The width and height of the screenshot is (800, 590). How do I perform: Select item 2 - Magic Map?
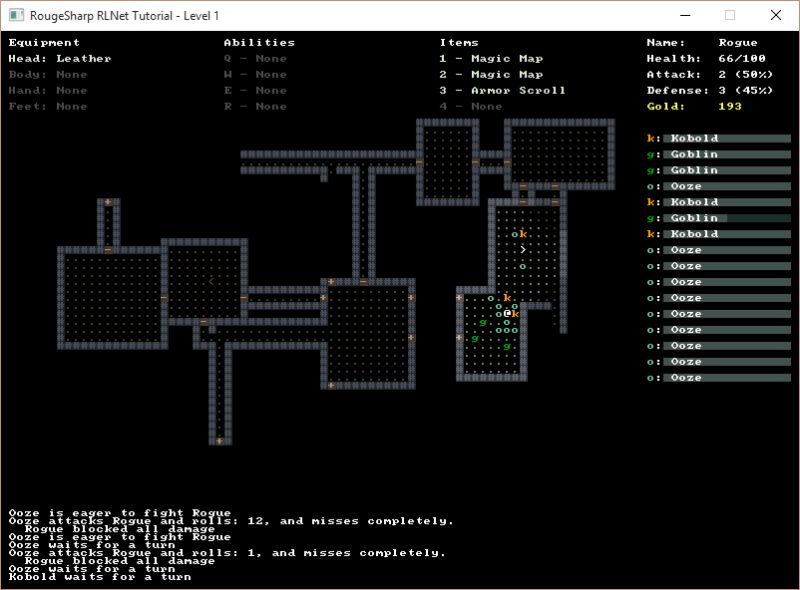[491, 75]
